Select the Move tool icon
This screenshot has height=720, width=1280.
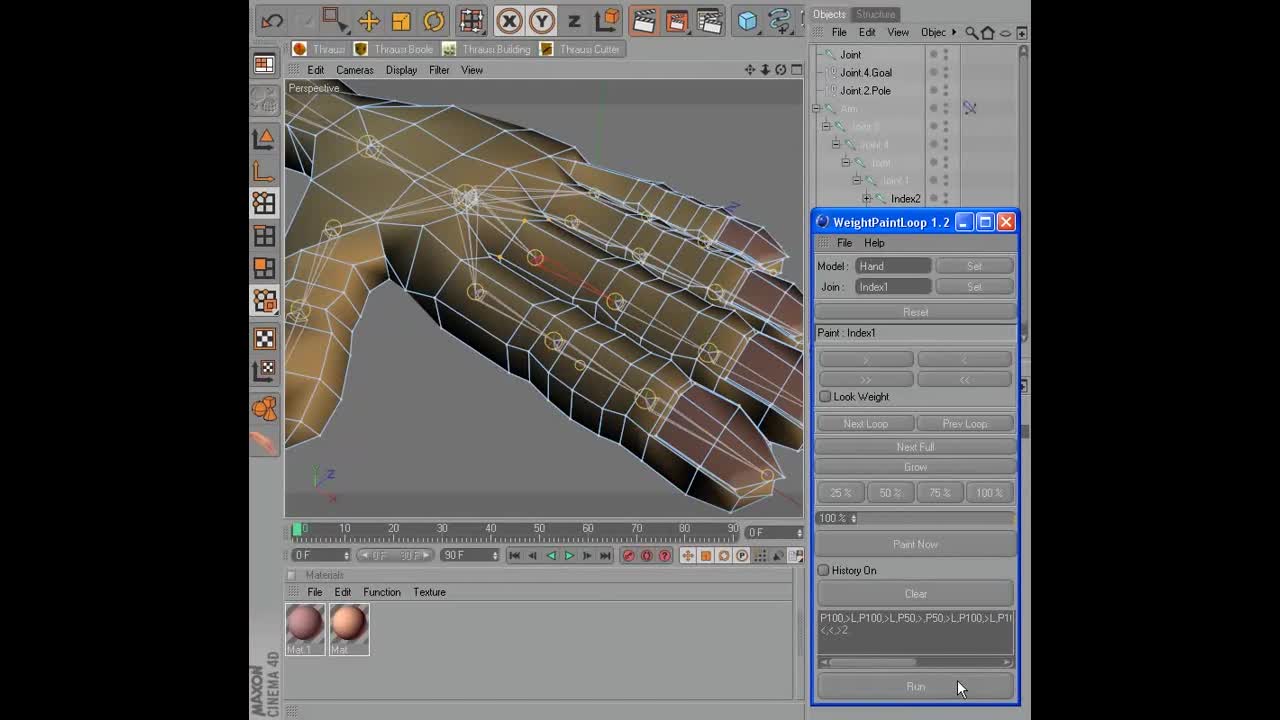(x=368, y=21)
